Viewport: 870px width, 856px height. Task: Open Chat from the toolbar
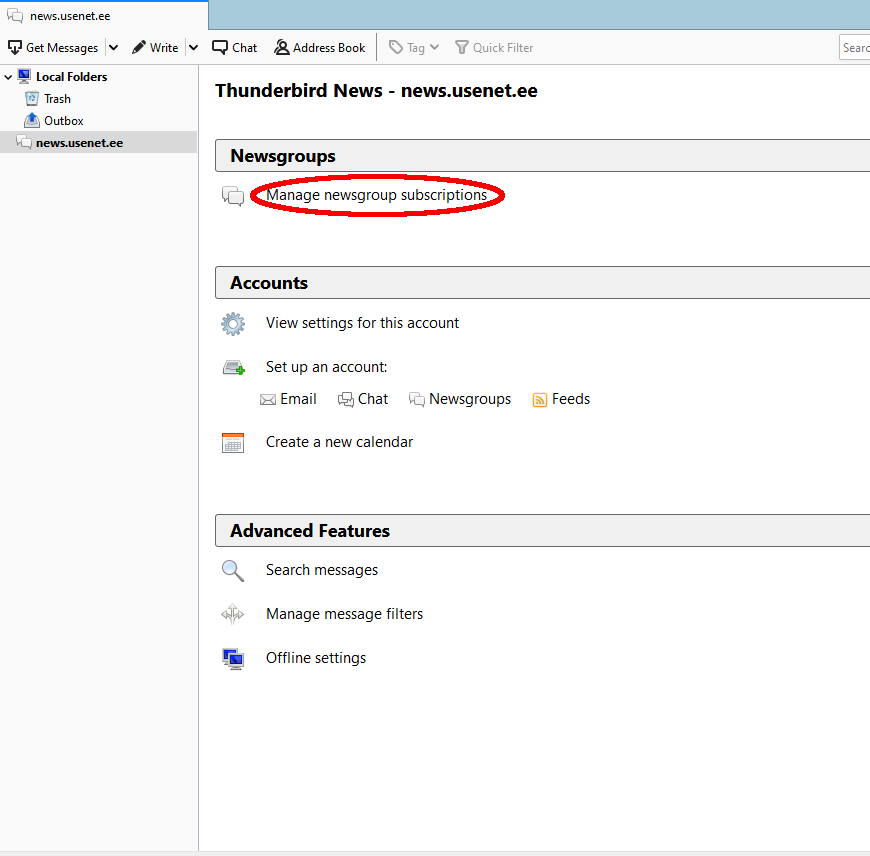click(x=235, y=47)
